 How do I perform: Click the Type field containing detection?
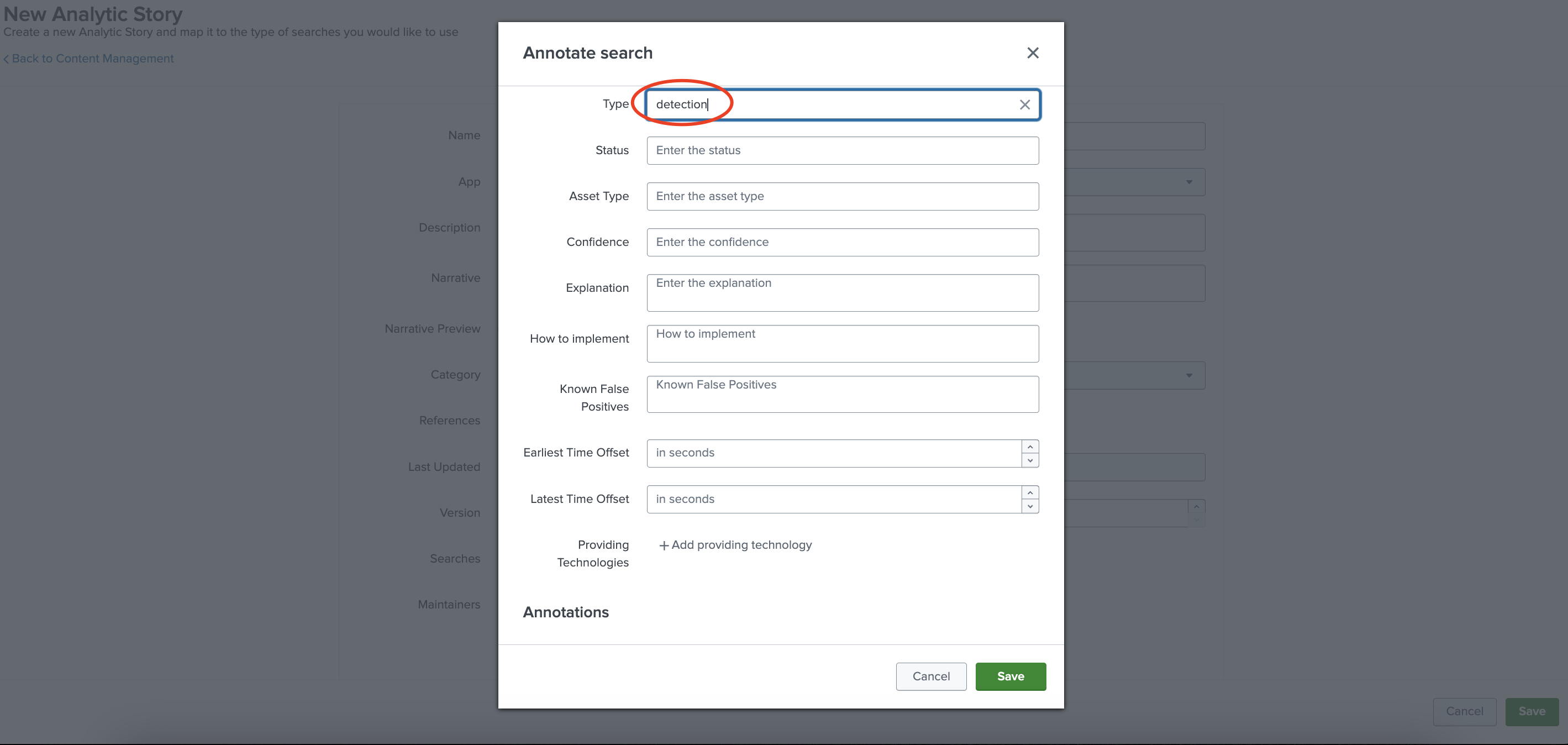[x=828, y=104]
